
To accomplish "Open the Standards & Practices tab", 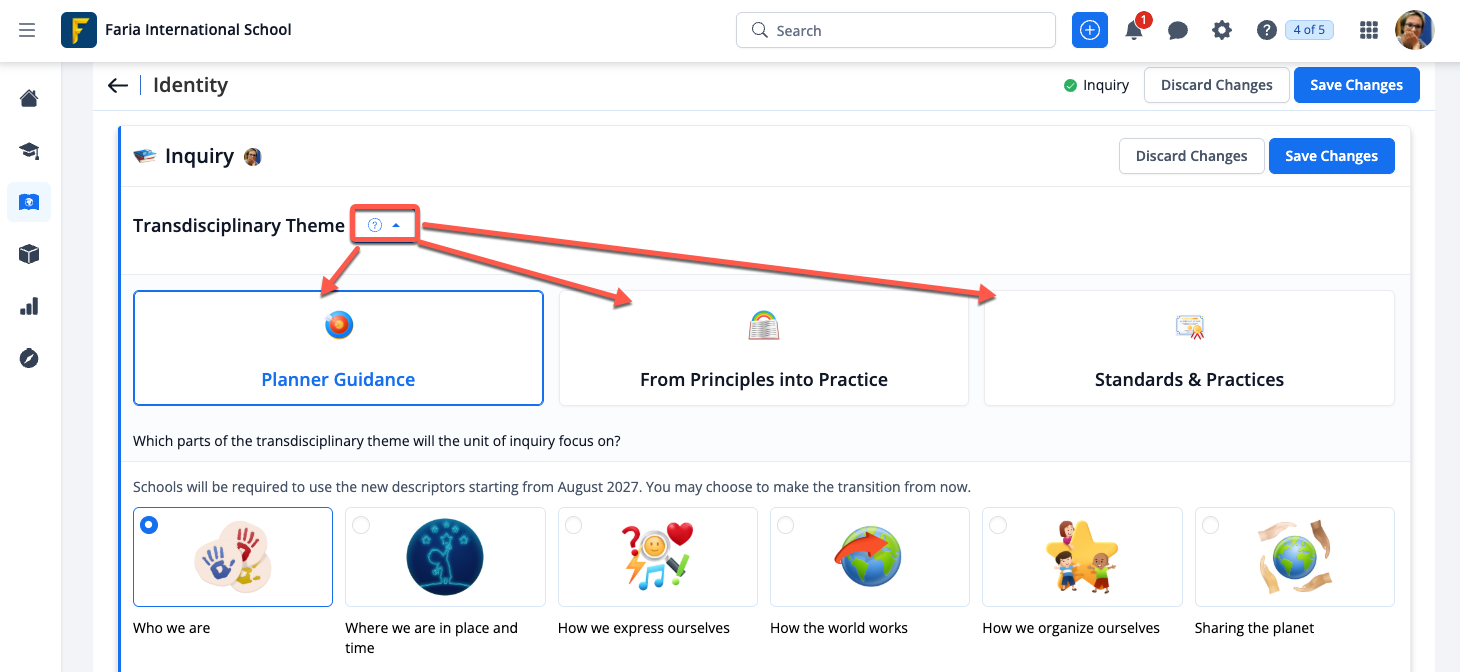I will pyautogui.click(x=1189, y=348).
